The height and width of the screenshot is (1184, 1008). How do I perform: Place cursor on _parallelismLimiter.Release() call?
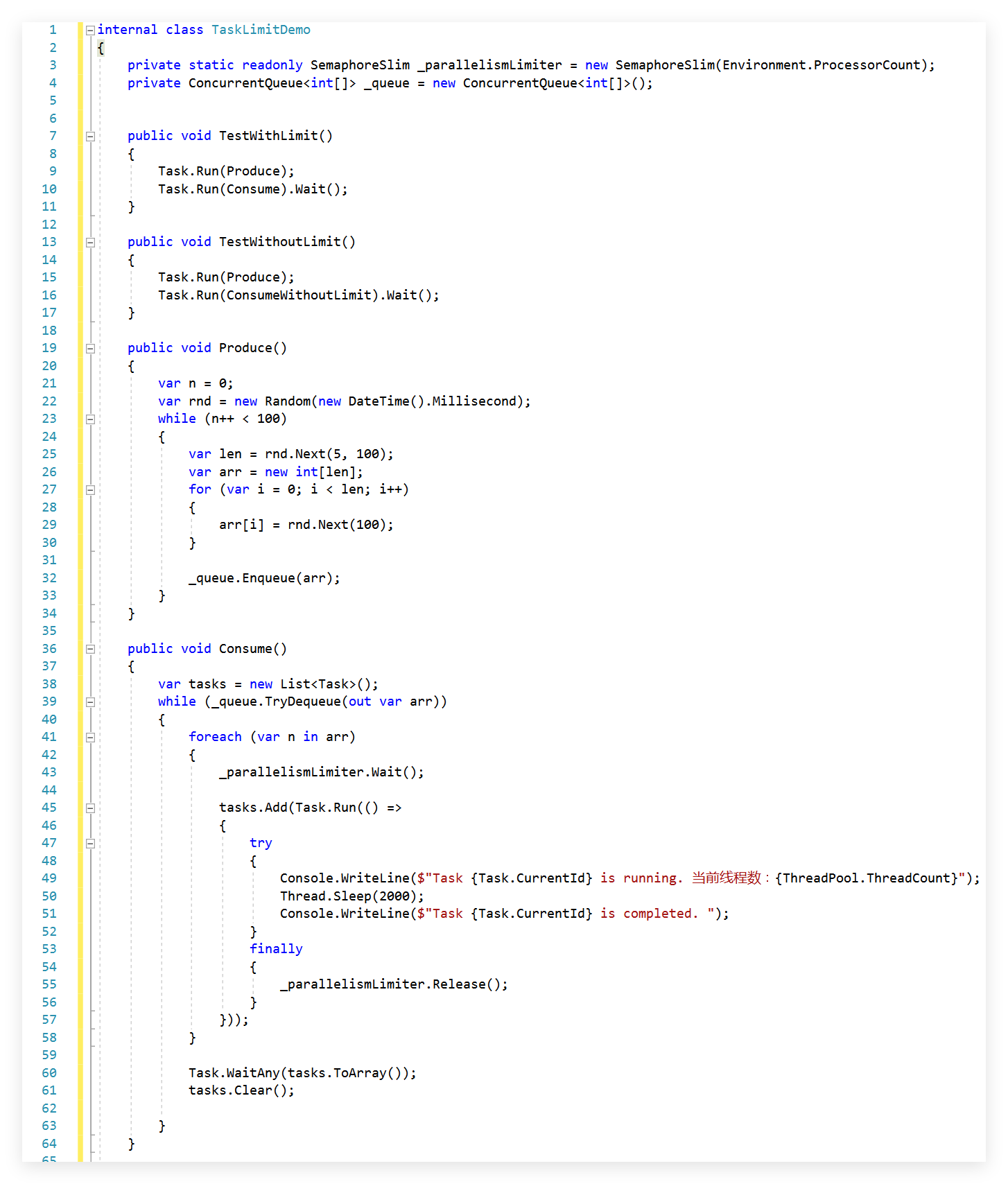click(393, 984)
